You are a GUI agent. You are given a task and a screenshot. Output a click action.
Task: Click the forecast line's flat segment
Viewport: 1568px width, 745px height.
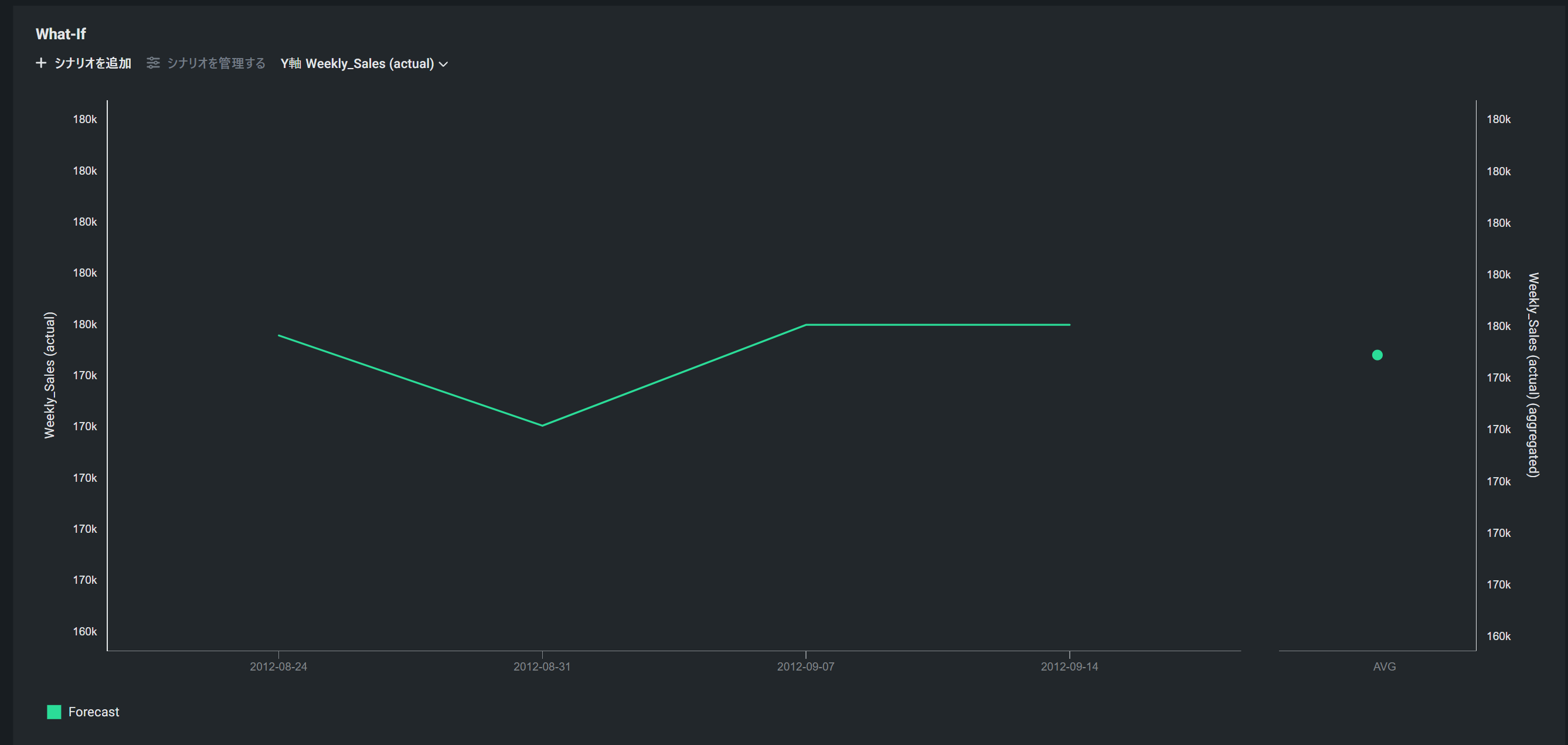click(937, 324)
